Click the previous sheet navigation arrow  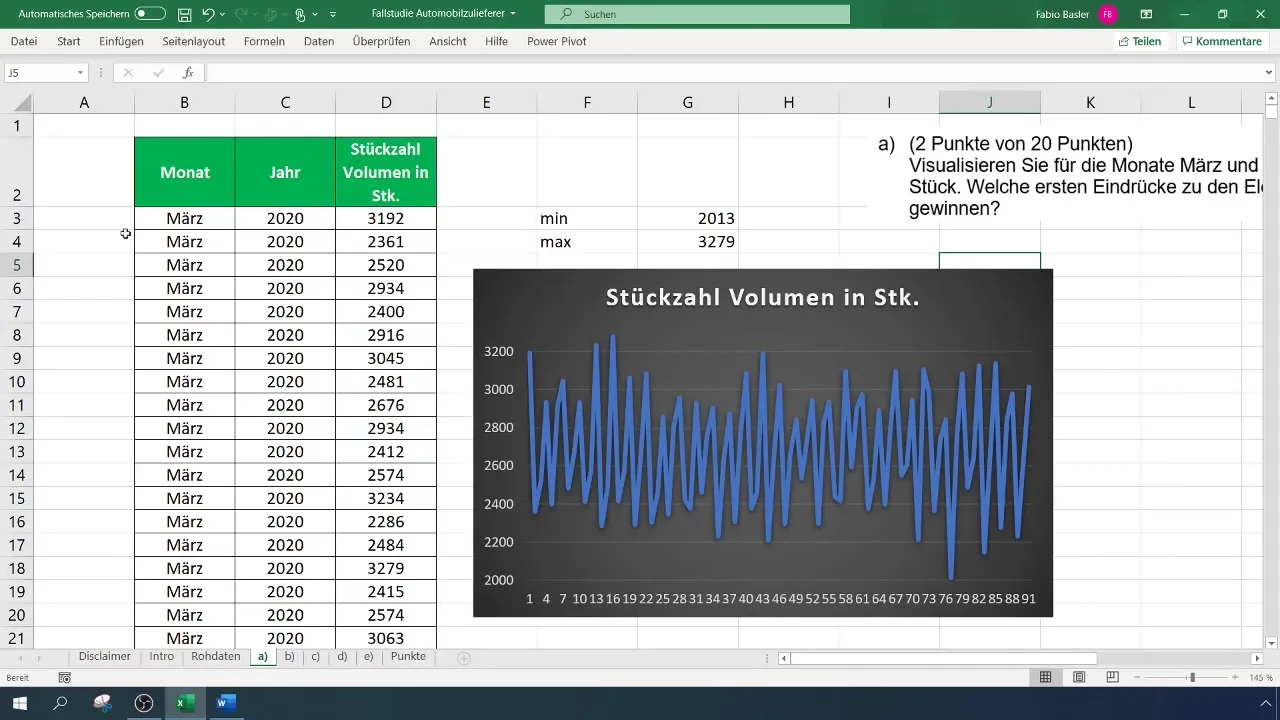[20, 658]
